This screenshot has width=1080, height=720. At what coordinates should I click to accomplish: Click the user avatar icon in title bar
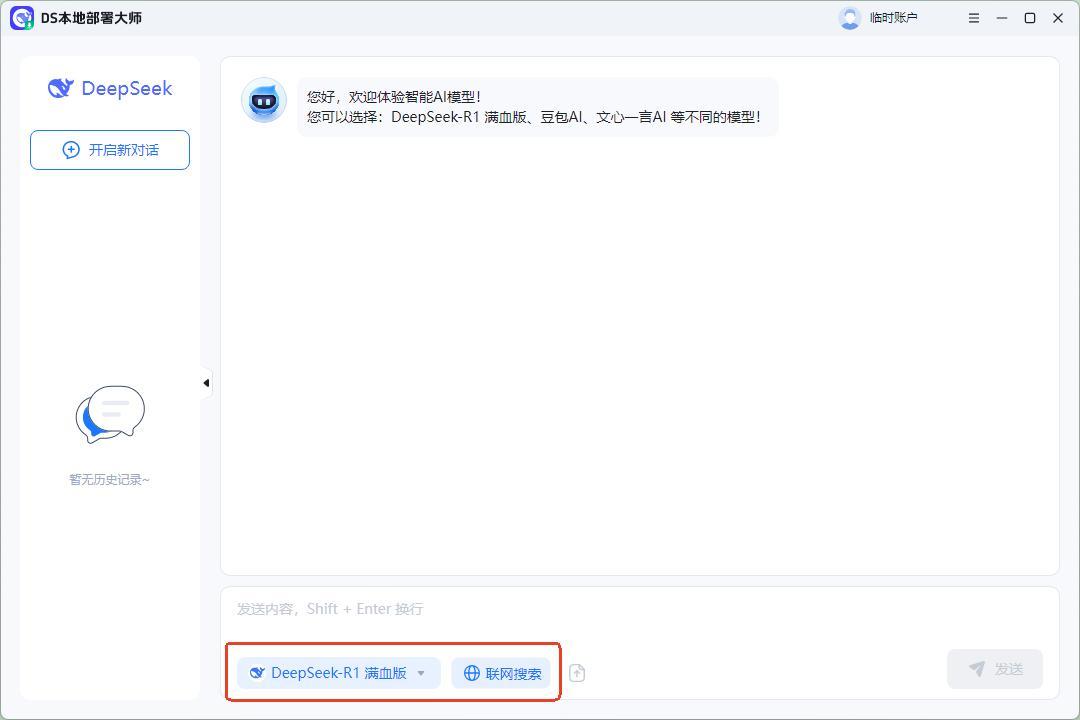coord(850,18)
